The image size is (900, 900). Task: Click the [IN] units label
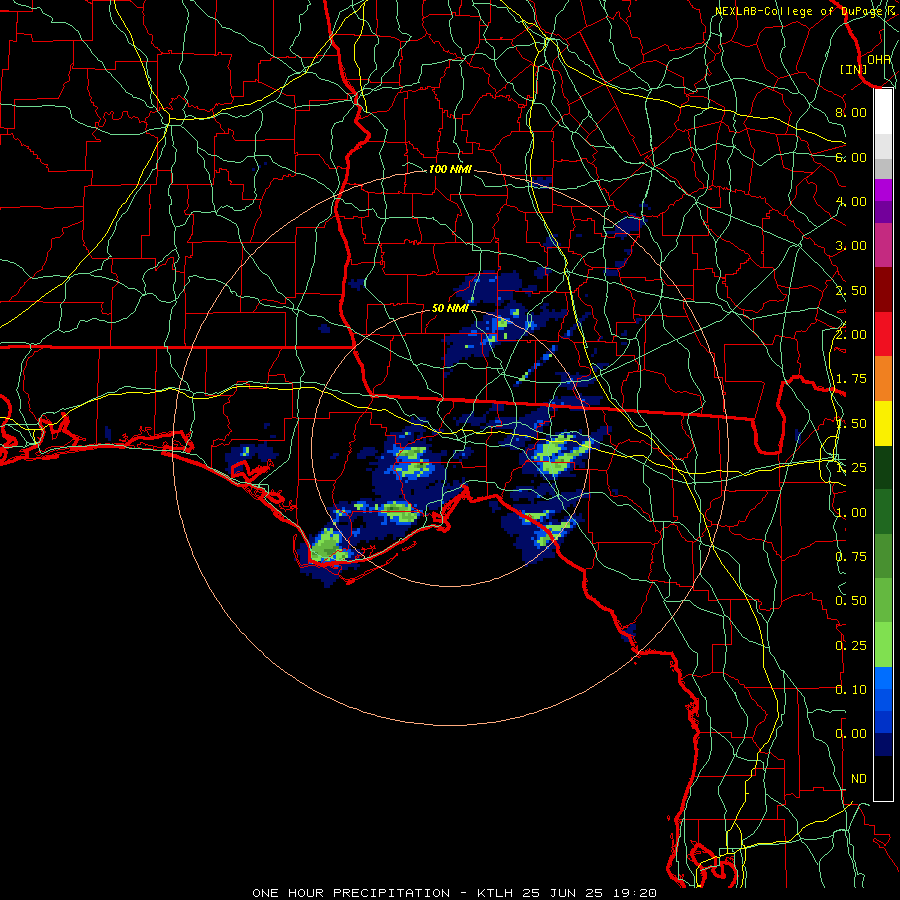pyautogui.click(x=854, y=69)
